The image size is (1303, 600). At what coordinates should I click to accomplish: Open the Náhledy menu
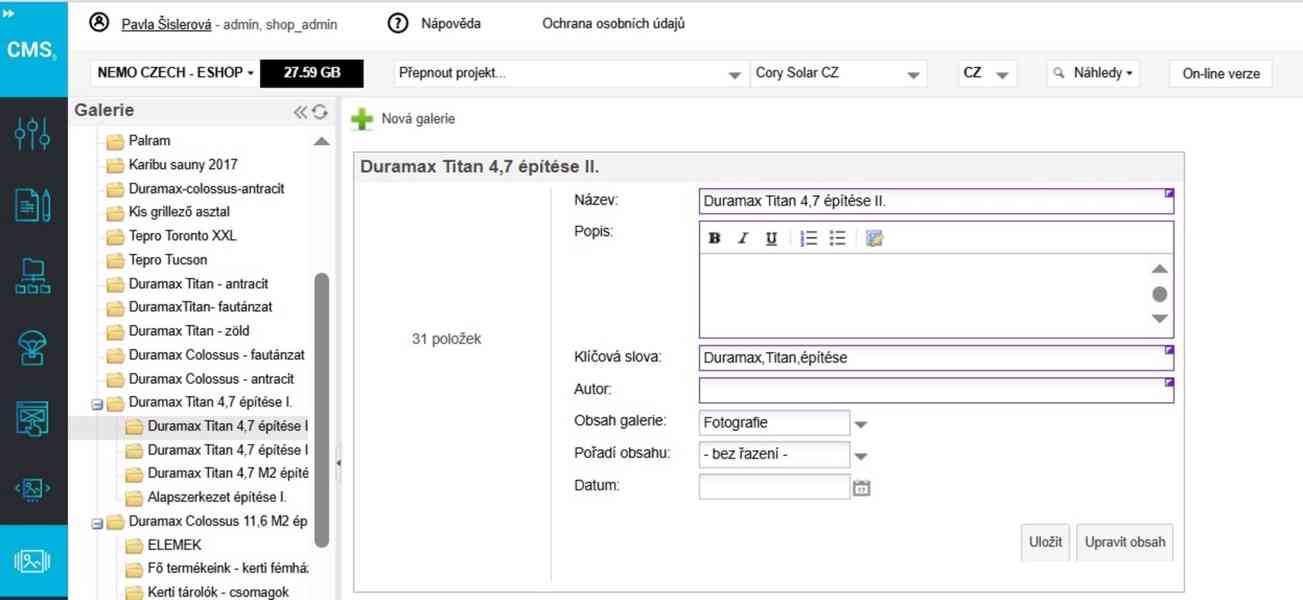[x=1093, y=74]
